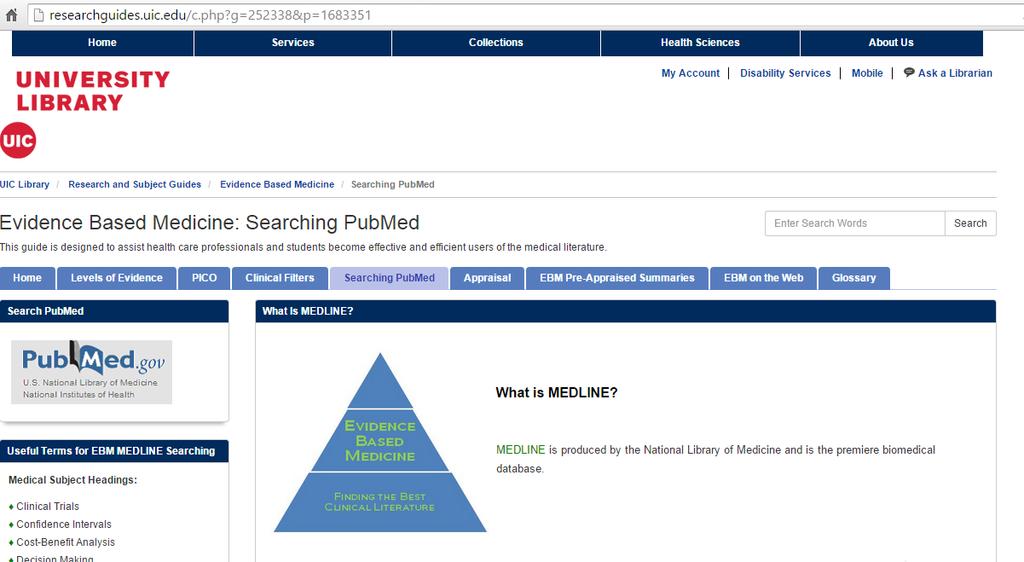Screen dimensions: 1024x562
Task: Follow Research and Subject Guides breadcrumb
Action: pyautogui.click(x=135, y=185)
